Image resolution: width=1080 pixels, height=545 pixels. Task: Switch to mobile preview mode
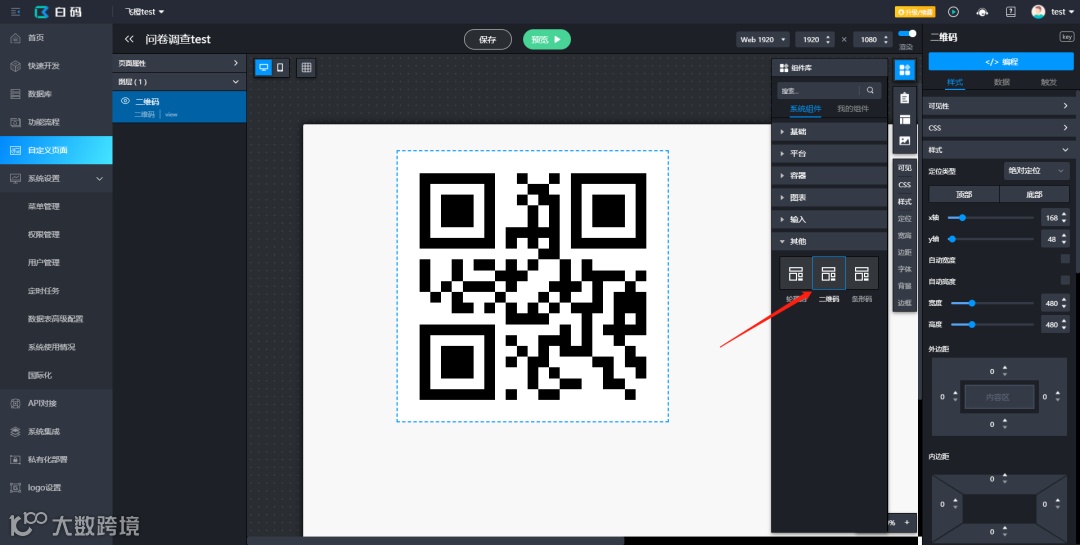[280, 68]
